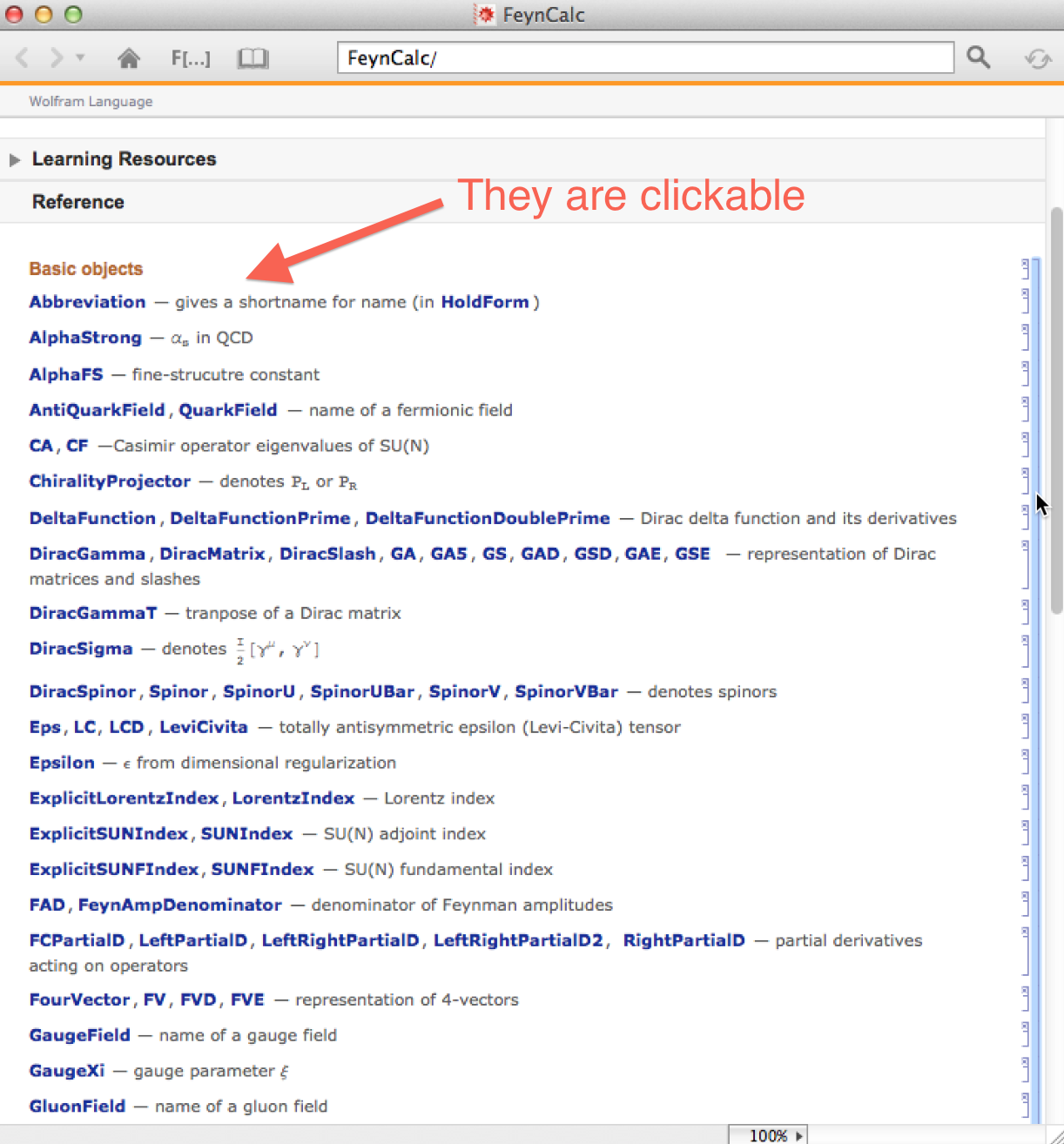1064x1144 pixels.
Task: Open the LorentzIndex link
Action: (293, 798)
